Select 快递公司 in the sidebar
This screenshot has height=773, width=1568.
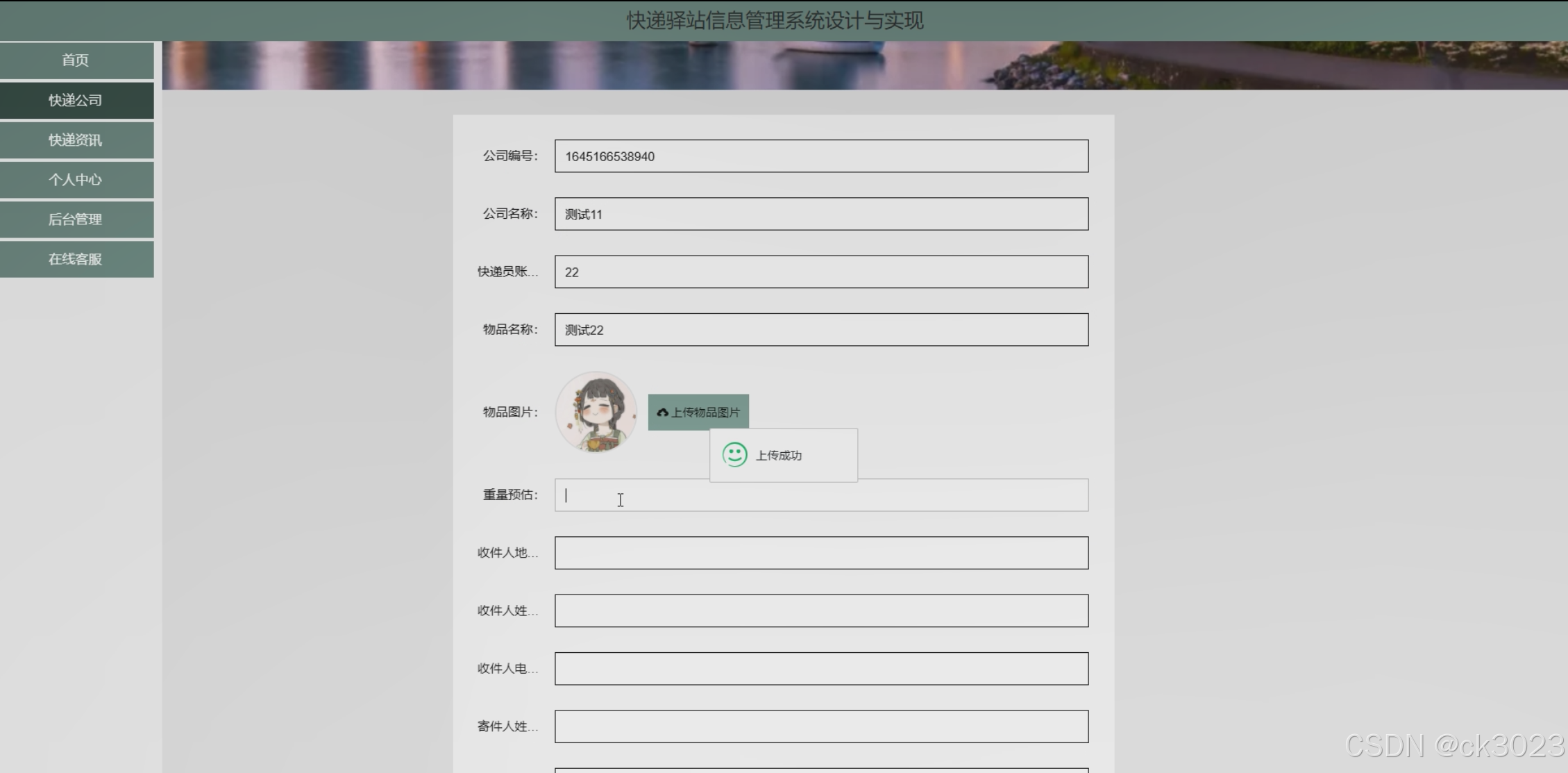click(x=76, y=100)
